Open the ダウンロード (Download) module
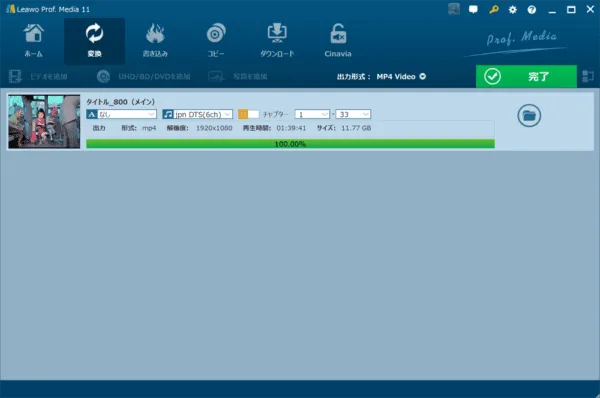 (x=277, y=41)
